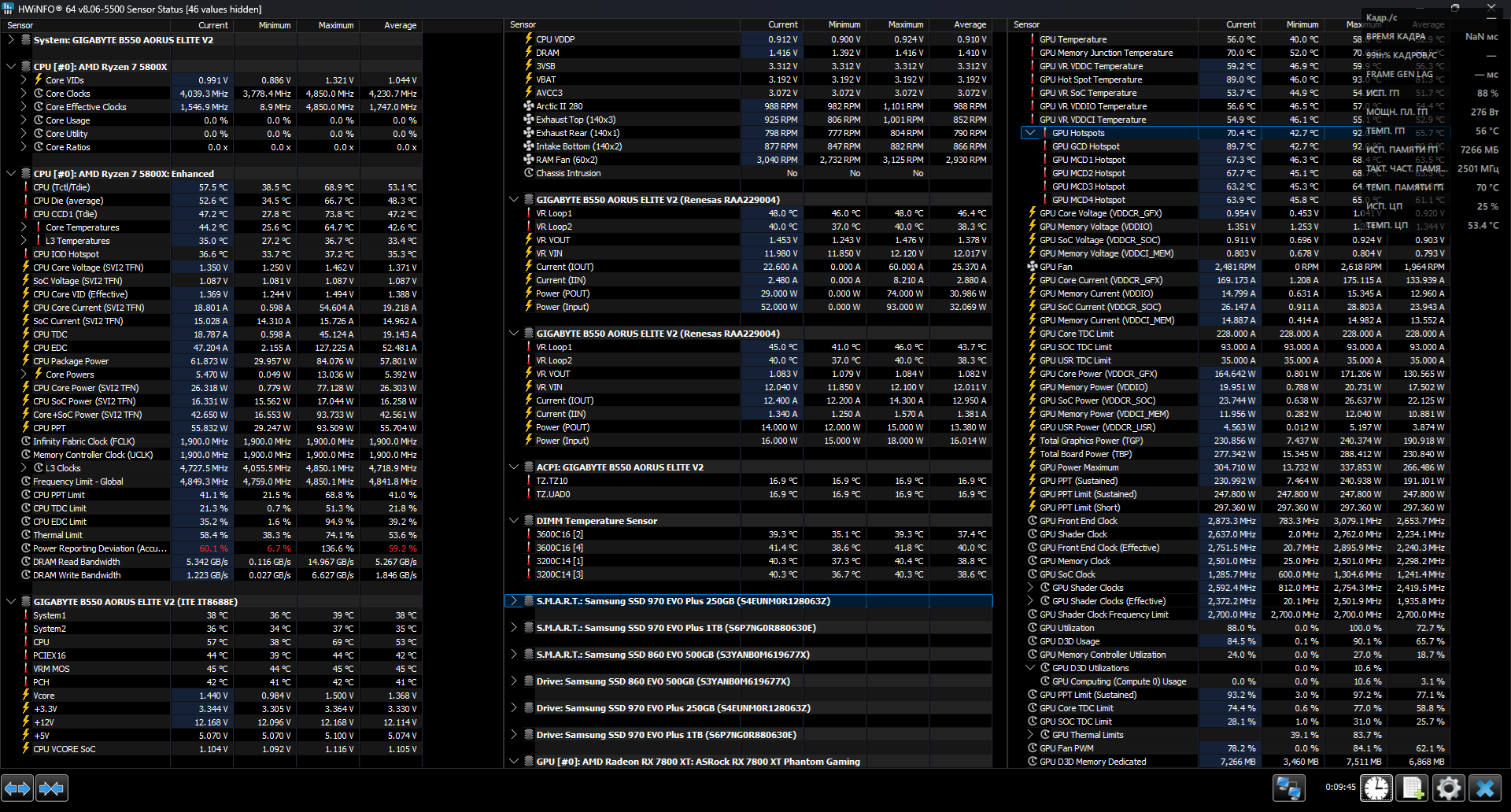Click the fan icon beside Exhaust Top (140x3)
Screen dimensions: 1511x812
[x=529, y=120]
